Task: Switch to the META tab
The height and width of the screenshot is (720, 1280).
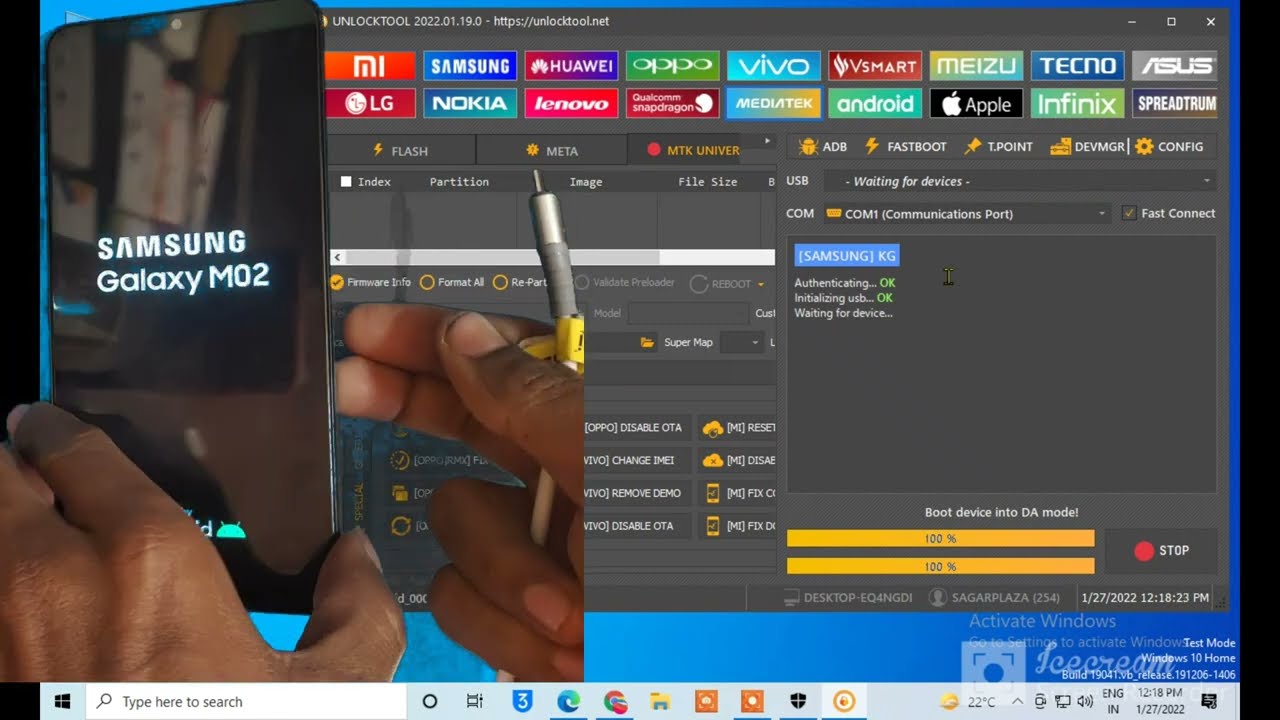Action: [552, 150]
